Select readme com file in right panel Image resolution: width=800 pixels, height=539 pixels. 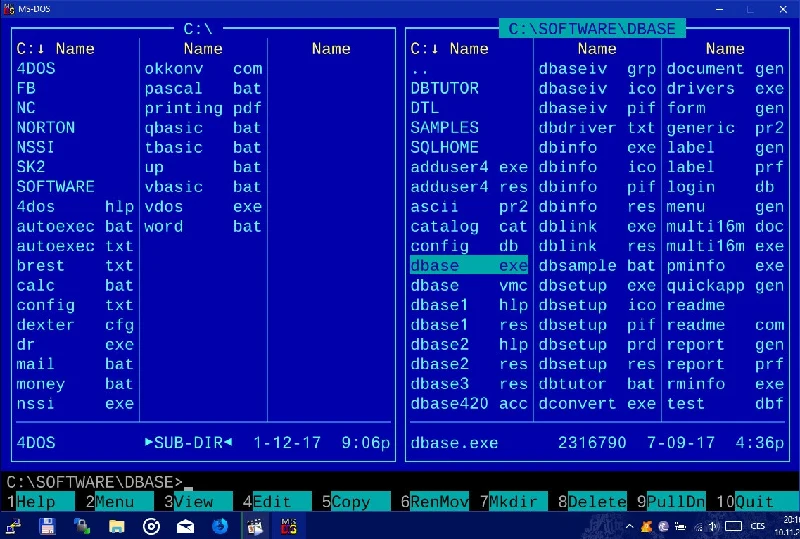[x=725, y=325]
